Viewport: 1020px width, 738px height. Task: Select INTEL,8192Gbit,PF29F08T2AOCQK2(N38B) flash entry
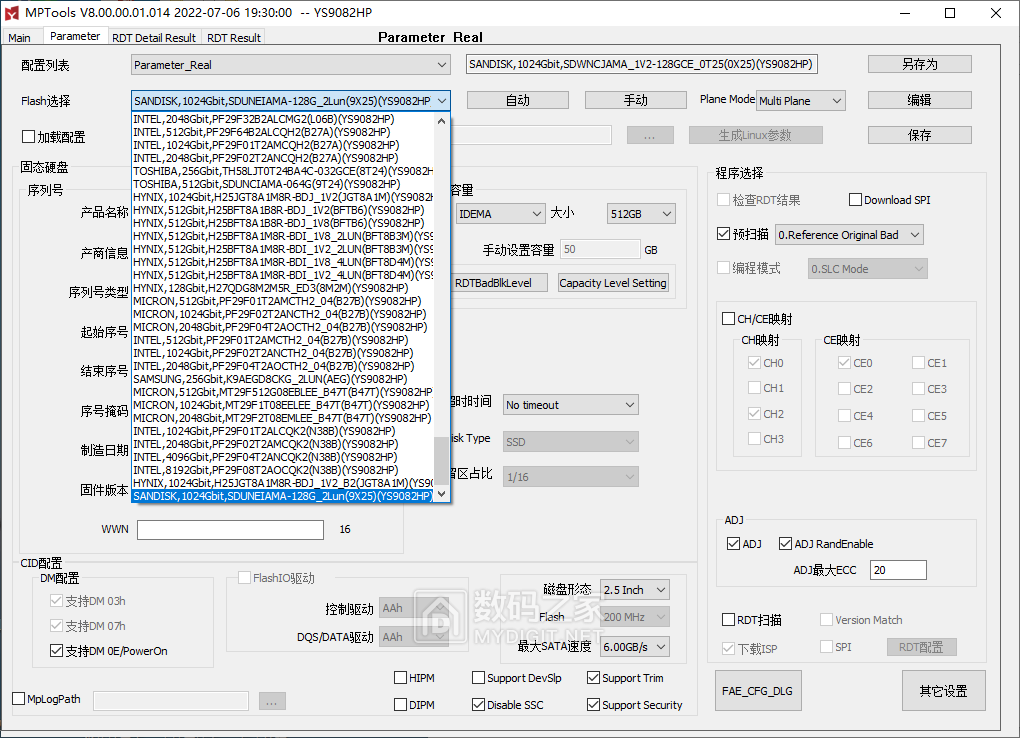(282, 471)
